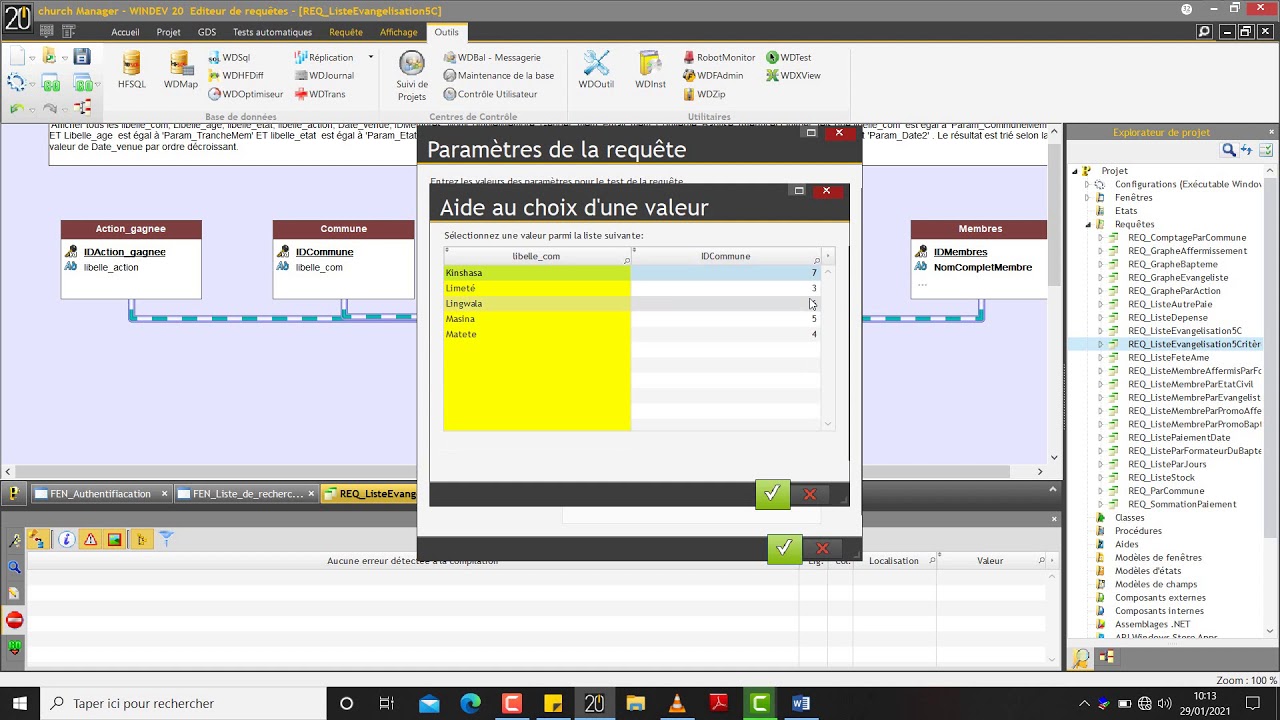1280x720 pixels.
Task: Launch WDTest utility
Action: 789,58
